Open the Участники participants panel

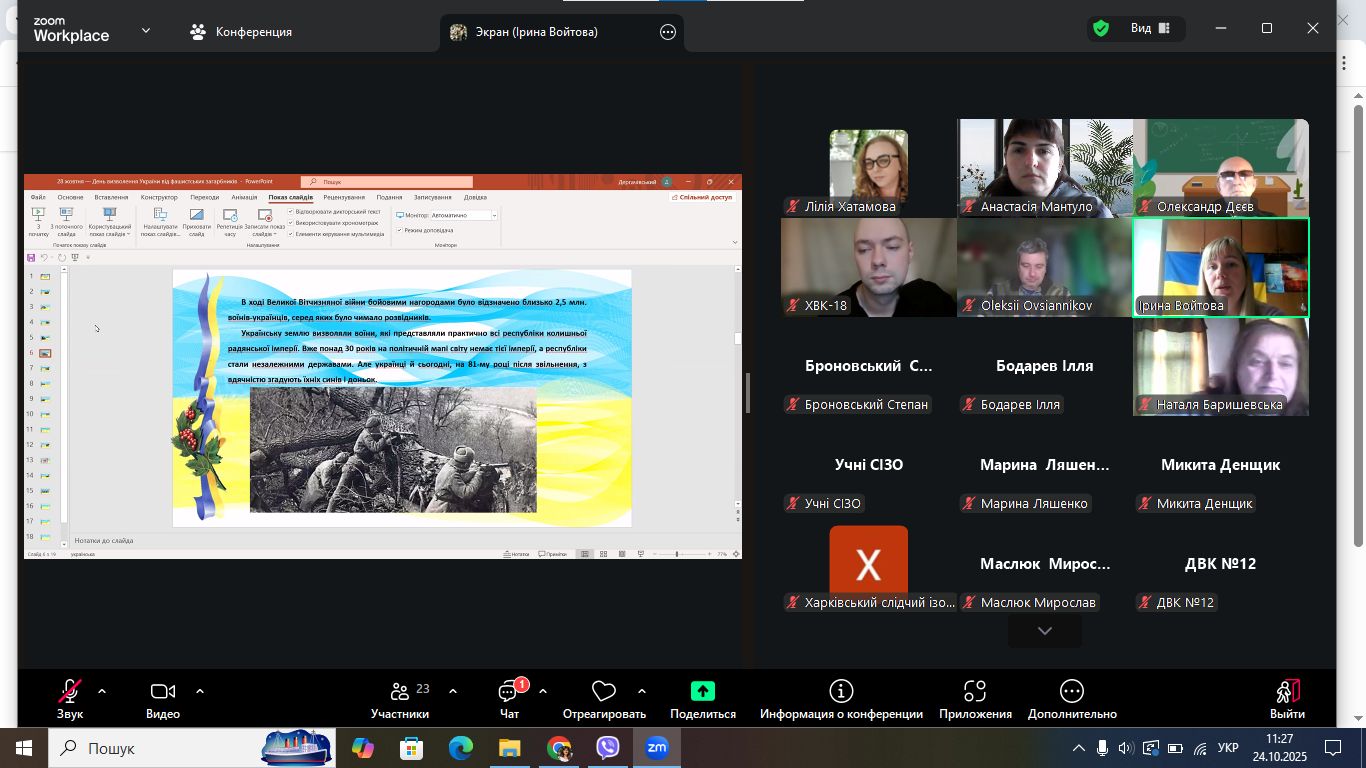399,692
